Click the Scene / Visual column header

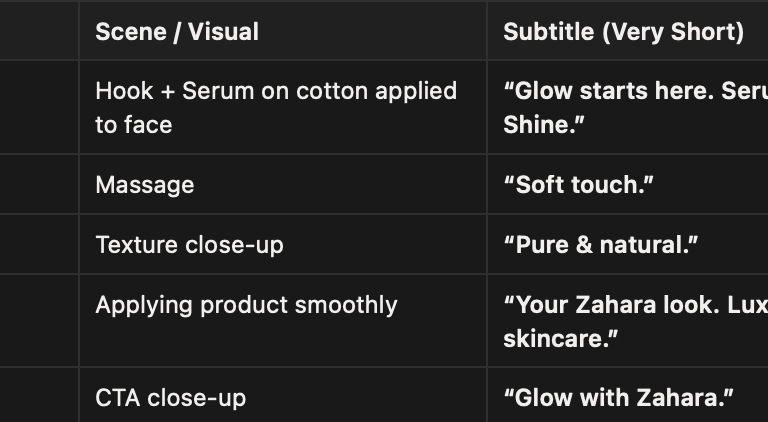pyautogui.click(x=177, y=32)
